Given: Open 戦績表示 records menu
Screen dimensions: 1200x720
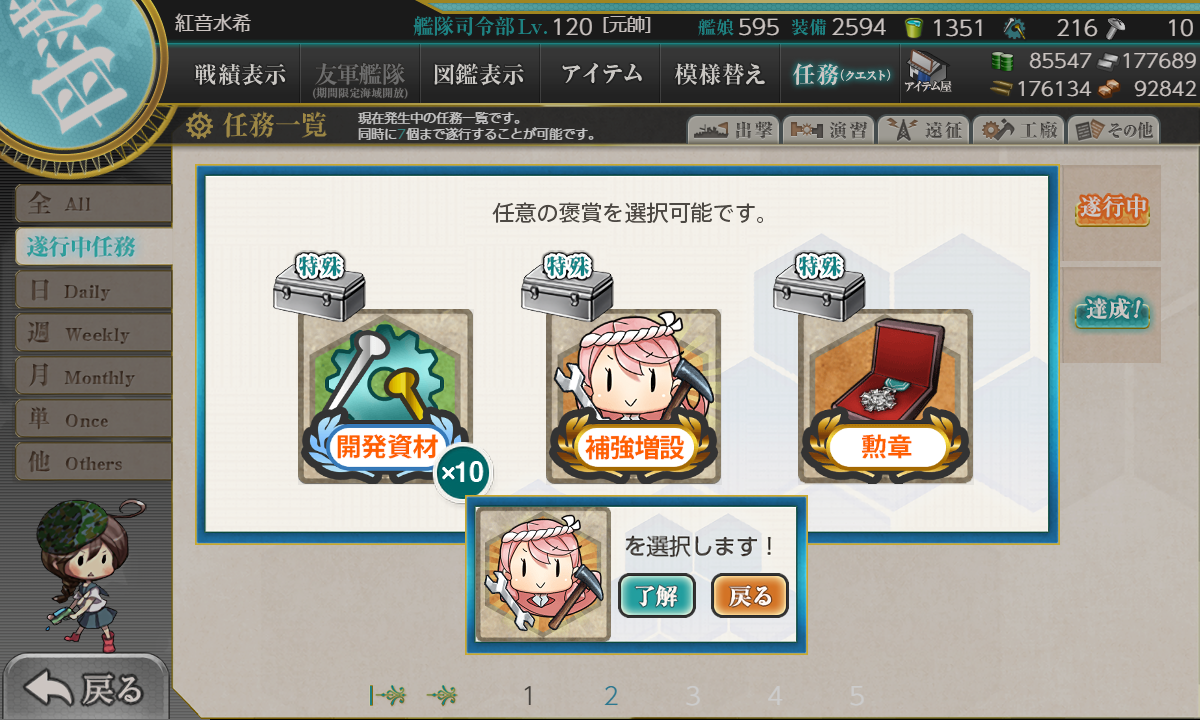Looking at the screenshot, I should pos(240,74).
